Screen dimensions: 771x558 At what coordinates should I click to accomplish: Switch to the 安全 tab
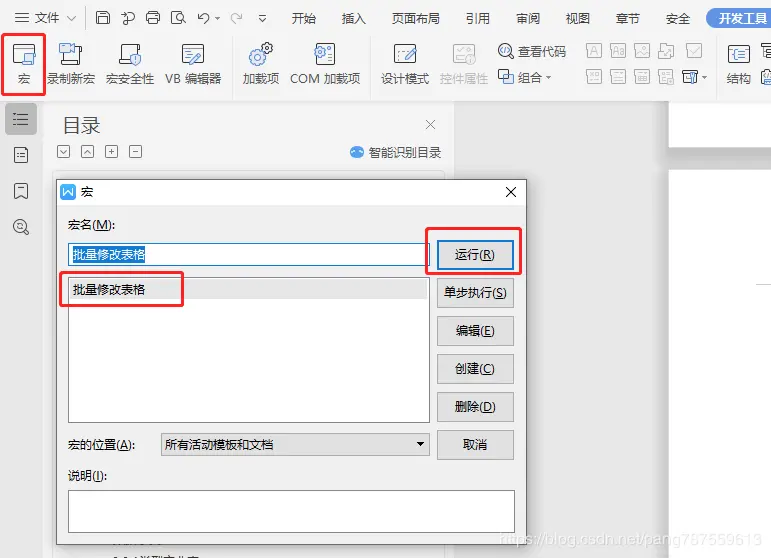tap(678, 18)
